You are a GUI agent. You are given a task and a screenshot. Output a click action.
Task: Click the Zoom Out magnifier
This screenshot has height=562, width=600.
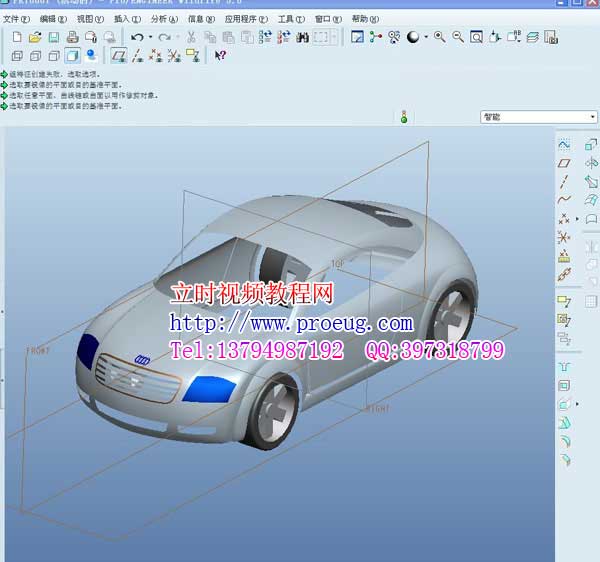pos(458,37)
